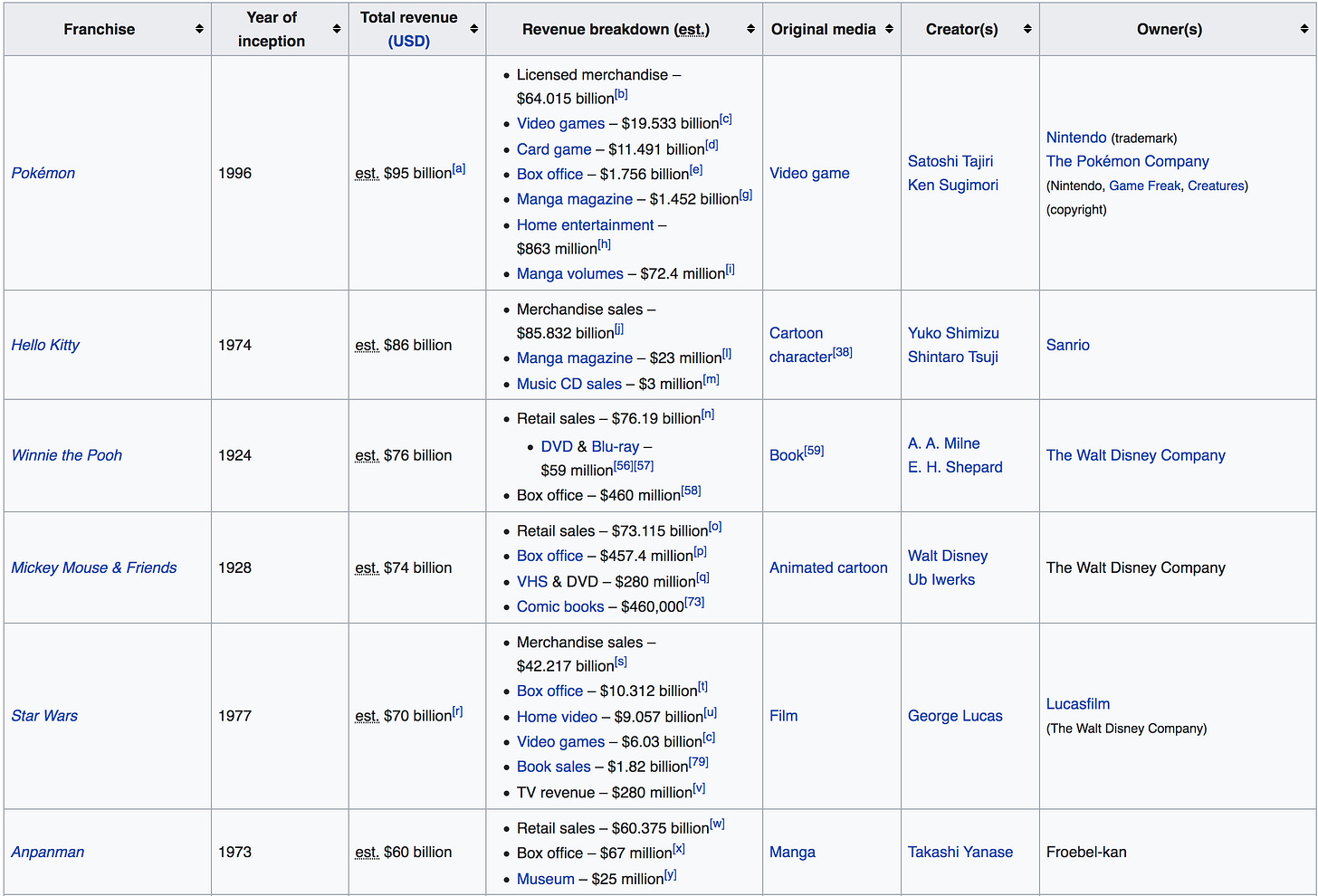1318x896 pixels.
Task: Click the Lucasfilm owner link
Action: pos(1078,703)
